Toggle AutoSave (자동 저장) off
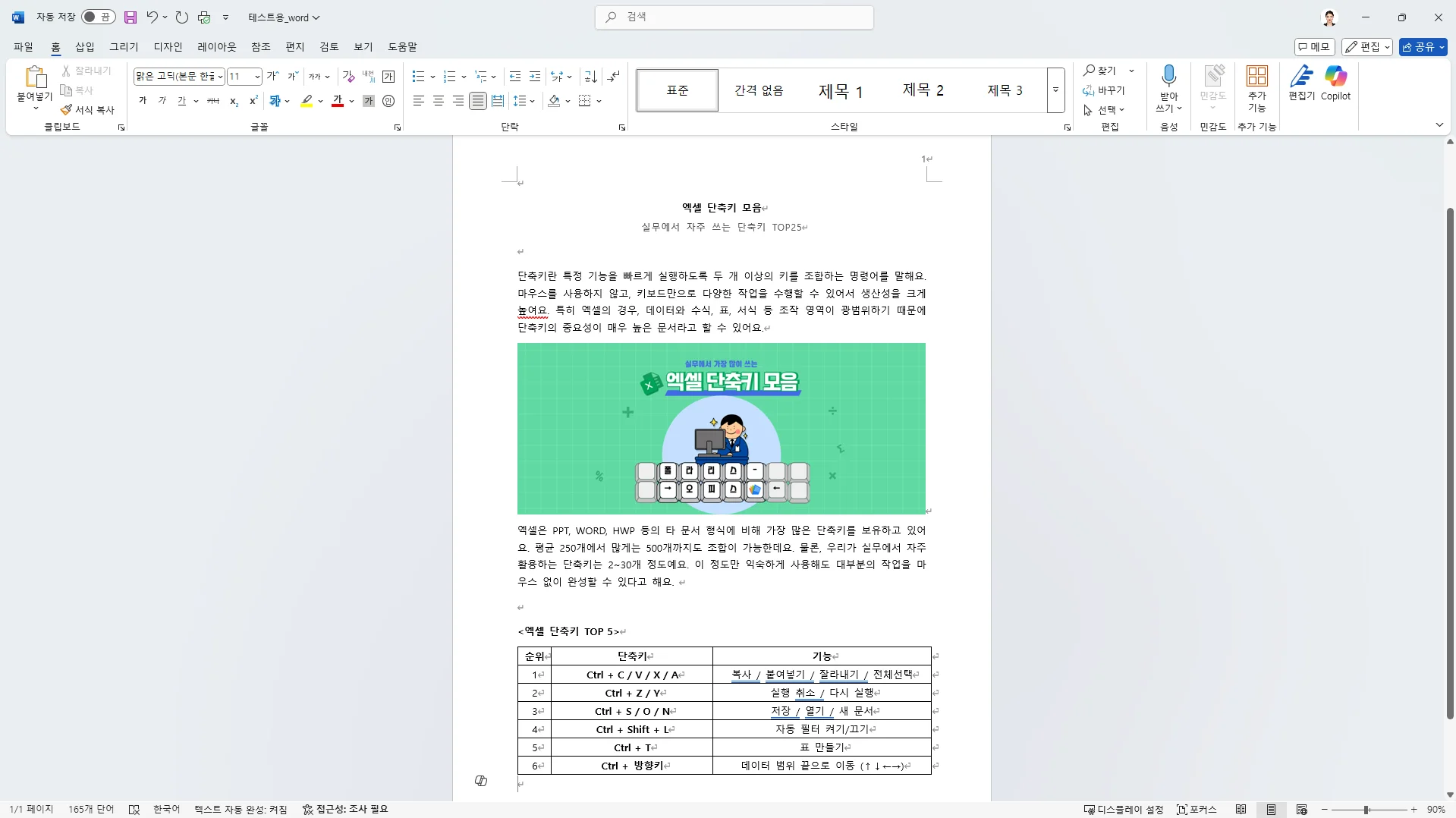Viewport: 1456px width, 818px height. coord(97,17)
